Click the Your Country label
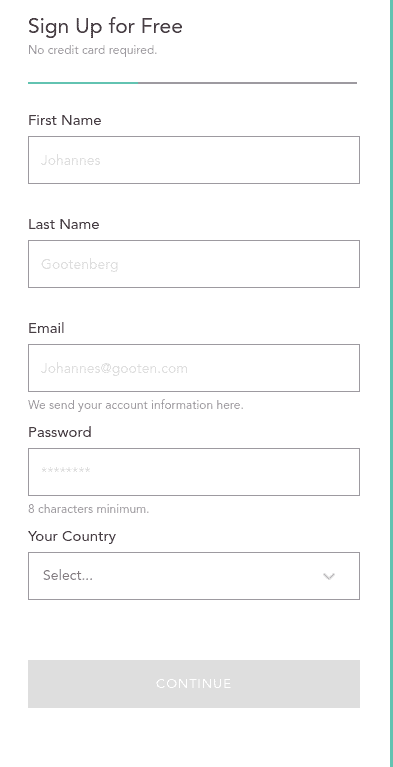The width and height of the screenshot is (393, 767). (x=72, y=537)
